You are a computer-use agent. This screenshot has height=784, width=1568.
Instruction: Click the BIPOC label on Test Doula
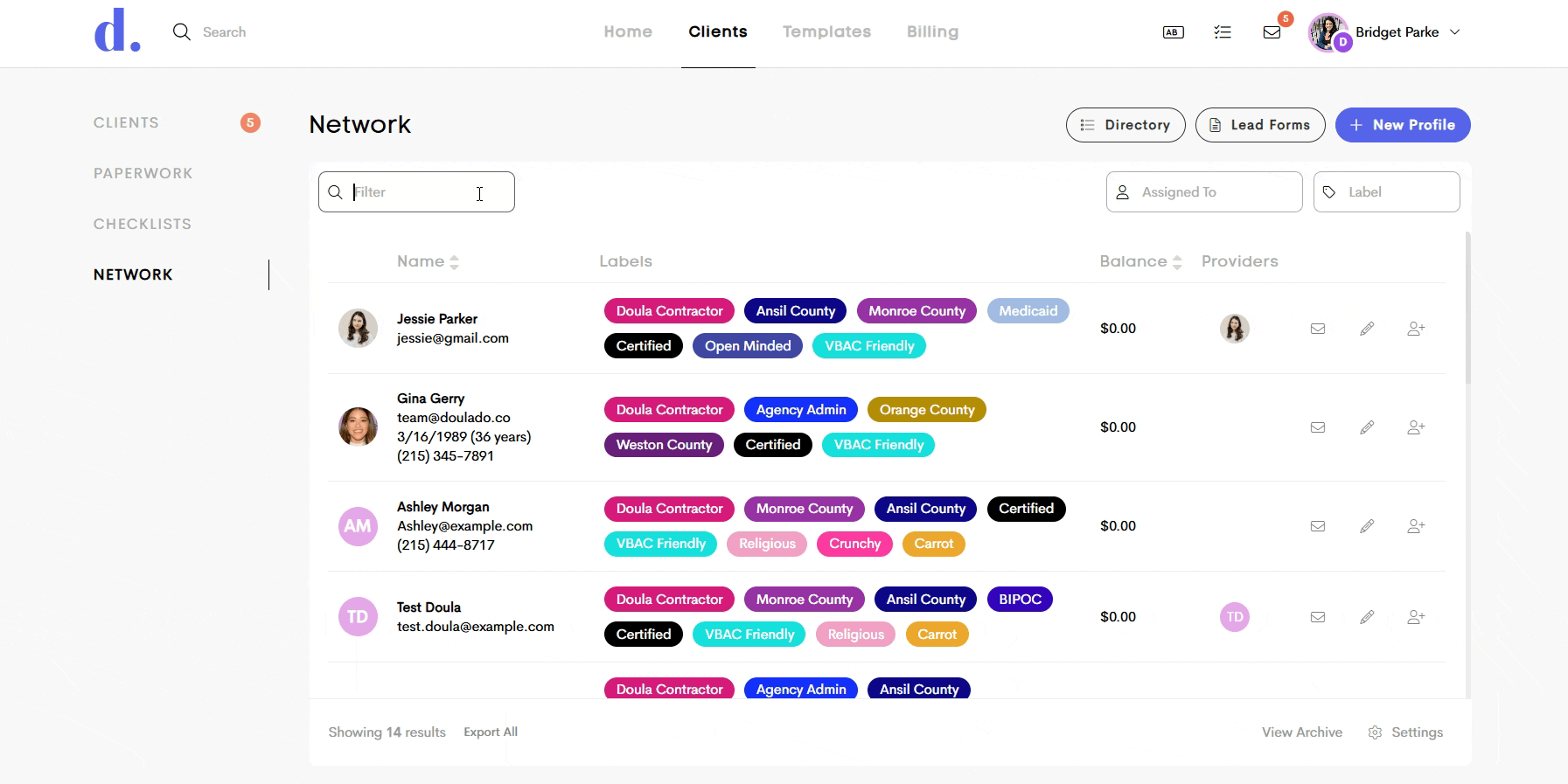tap(1020, 600)
